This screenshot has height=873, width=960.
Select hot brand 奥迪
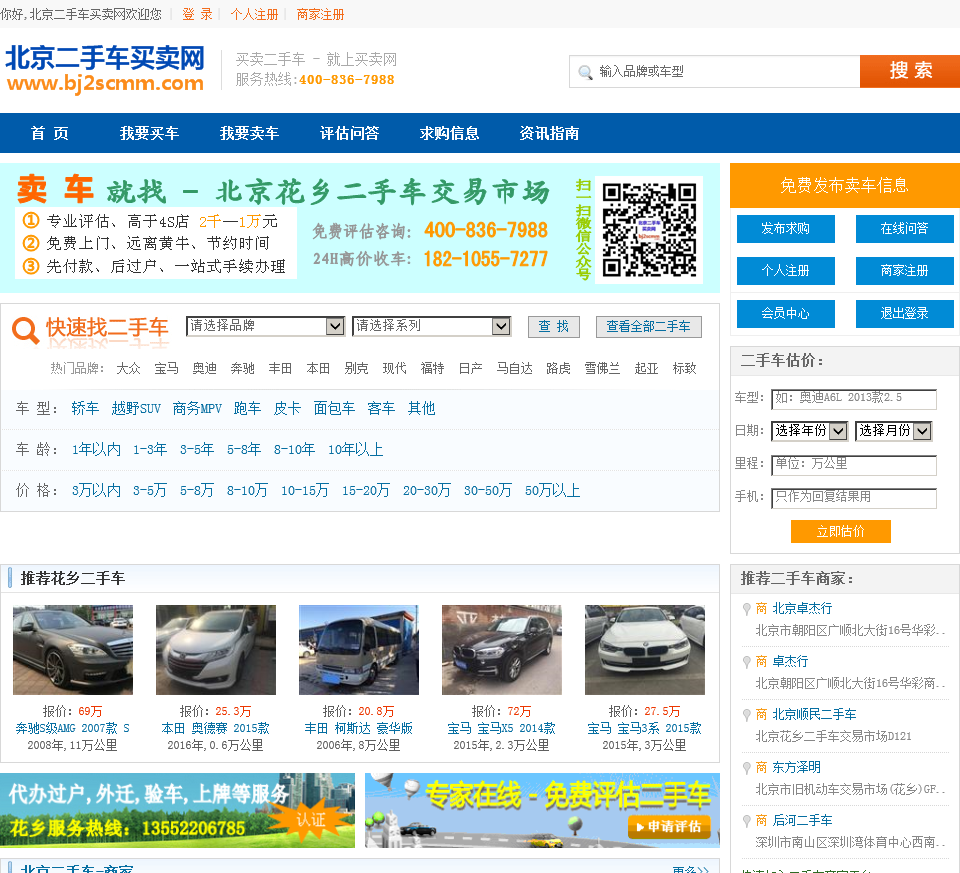pos(204,368)
